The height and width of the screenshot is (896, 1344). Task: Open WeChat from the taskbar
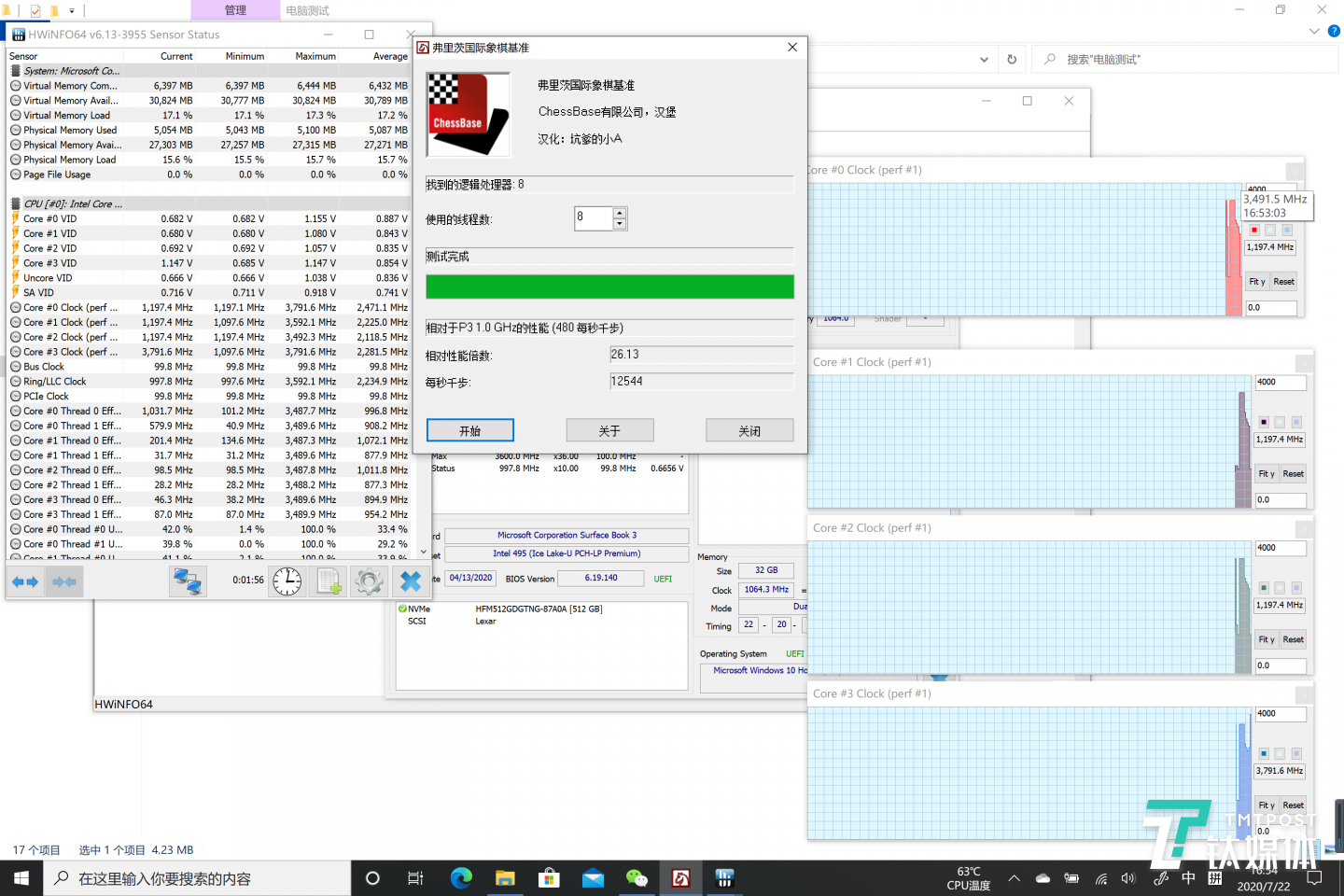point(637,878)
